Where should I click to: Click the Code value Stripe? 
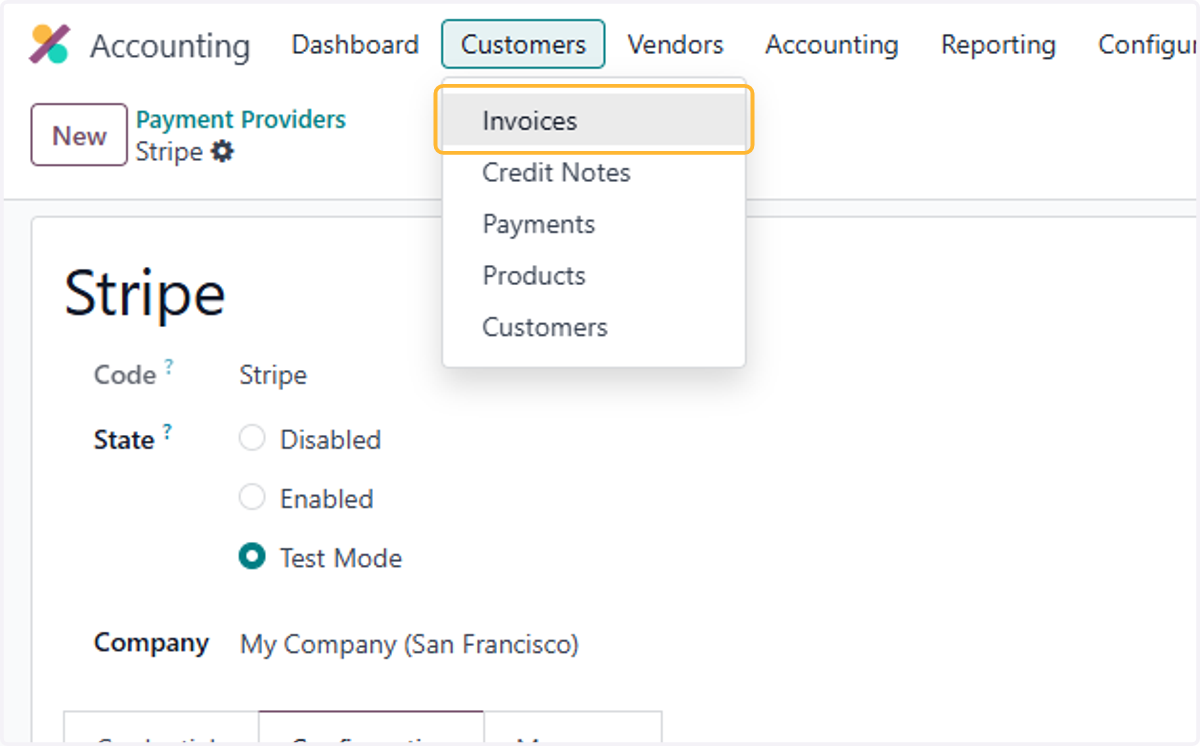[x=273, y=375]
